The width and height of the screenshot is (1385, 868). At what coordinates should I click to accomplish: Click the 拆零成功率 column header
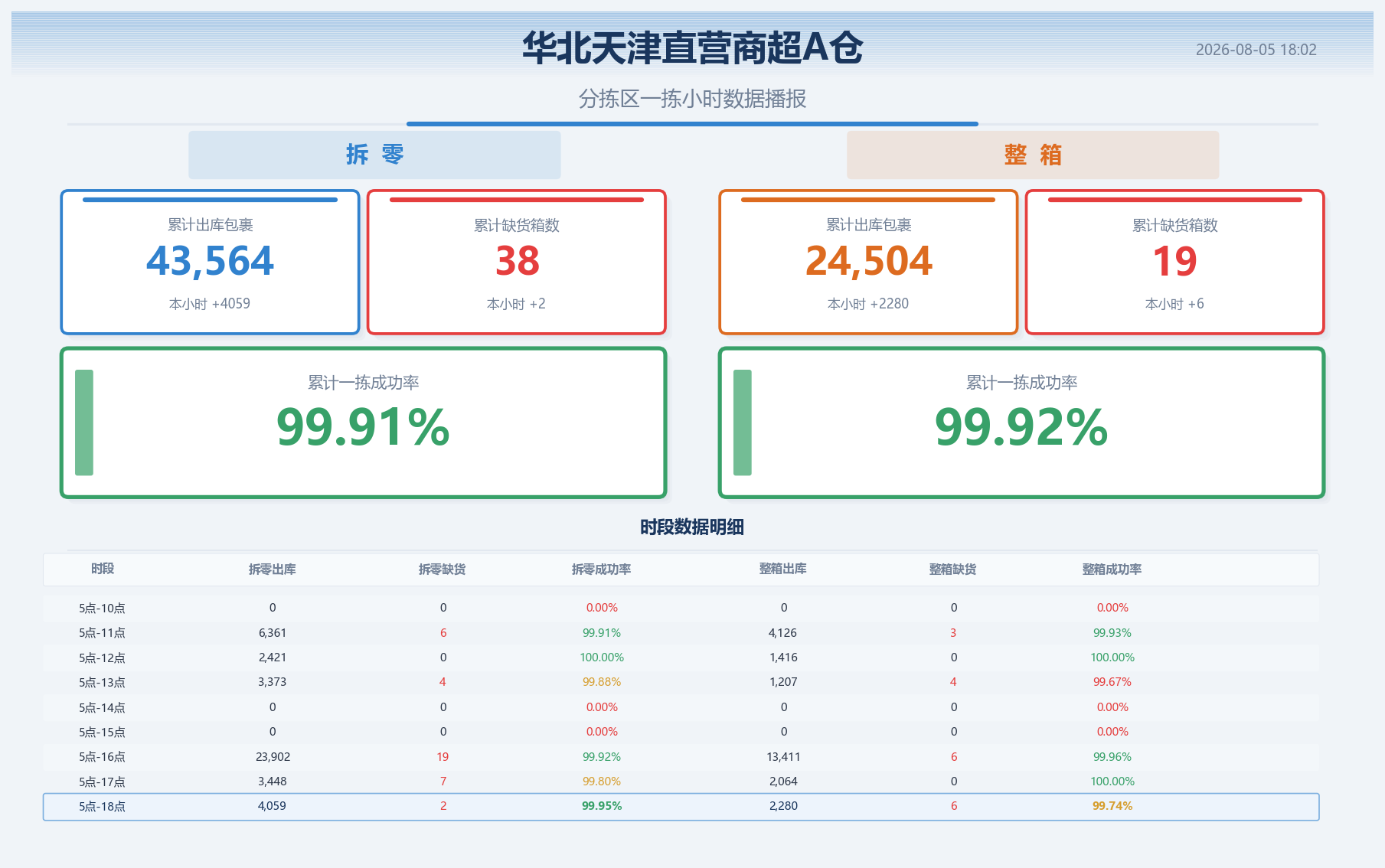pyautogui.click(x=602, y=569)
